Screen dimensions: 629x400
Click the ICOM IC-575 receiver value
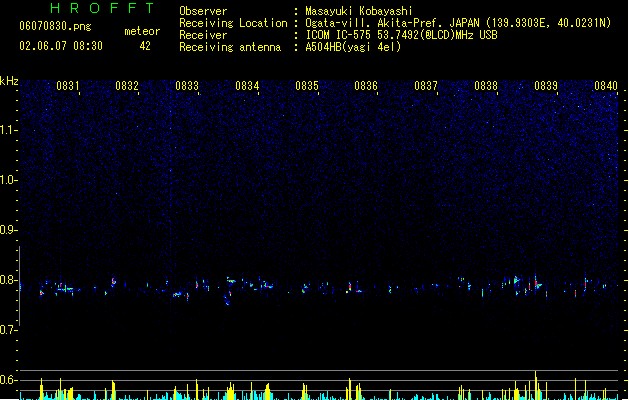pyautogui.click(x=401, y=35)
